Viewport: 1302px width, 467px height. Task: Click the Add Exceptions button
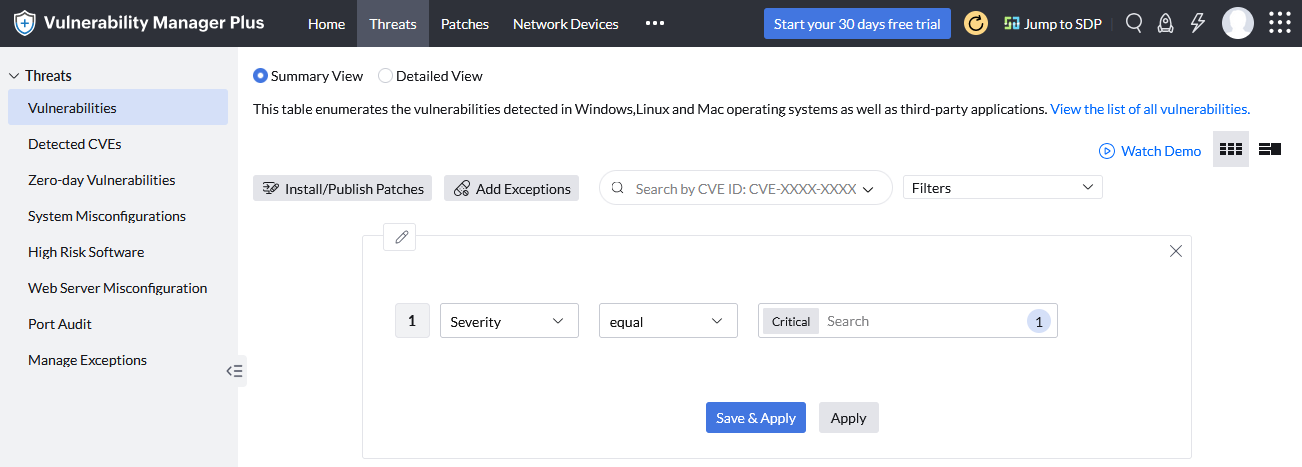click(511, 188)
